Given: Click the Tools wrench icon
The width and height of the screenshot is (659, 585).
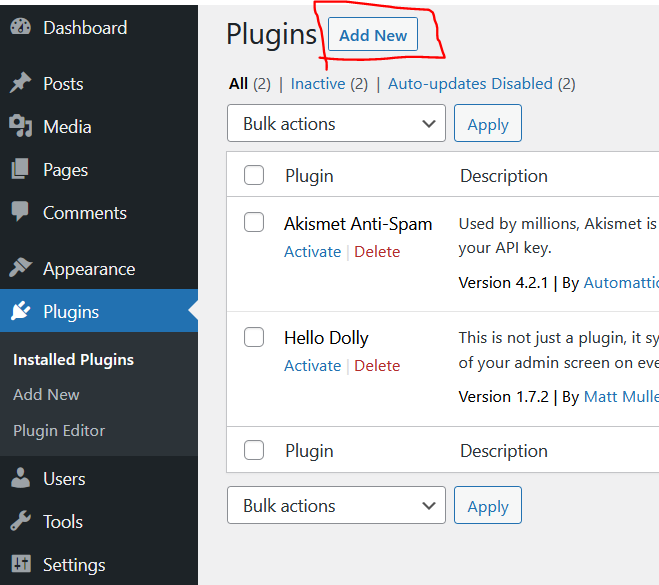Looking at the screenshot, I should [20, 521].
